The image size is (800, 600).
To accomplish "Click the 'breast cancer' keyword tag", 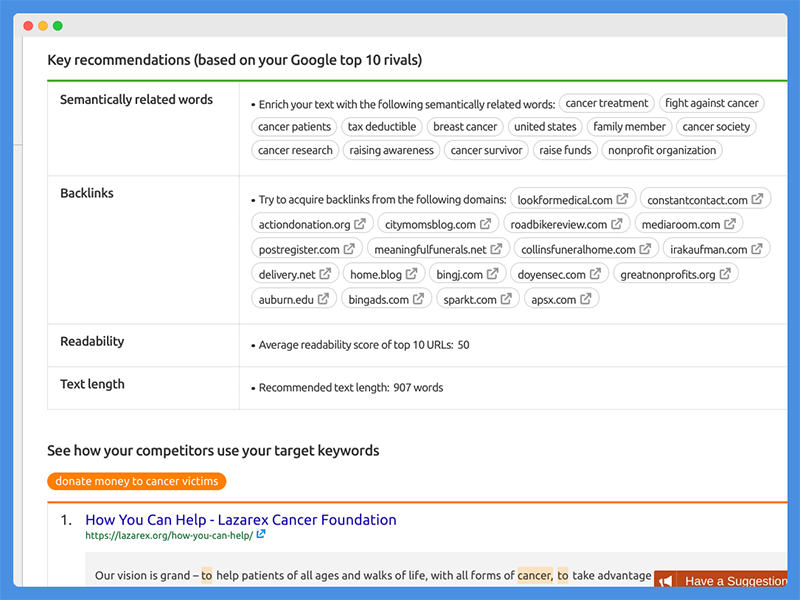I will click(465, 127).
